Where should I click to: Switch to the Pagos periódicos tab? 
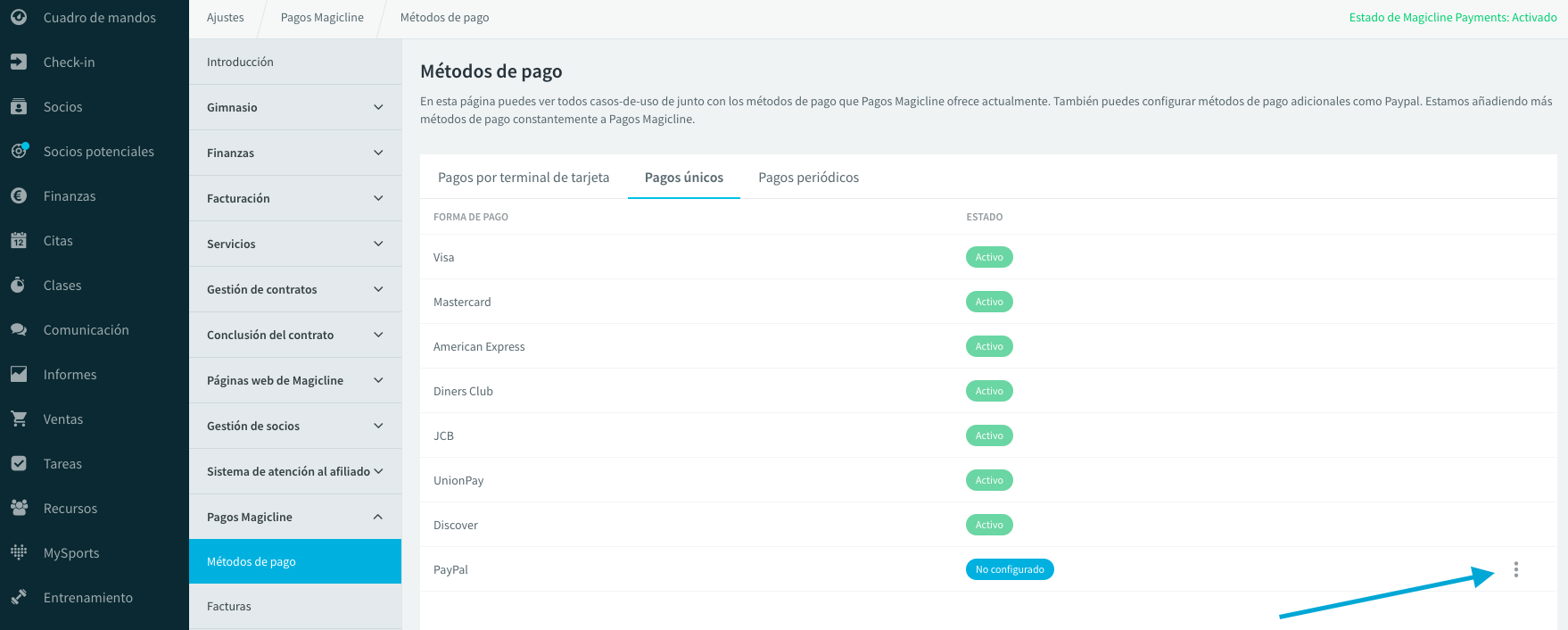pyautogui.click(x=808, y=177)
